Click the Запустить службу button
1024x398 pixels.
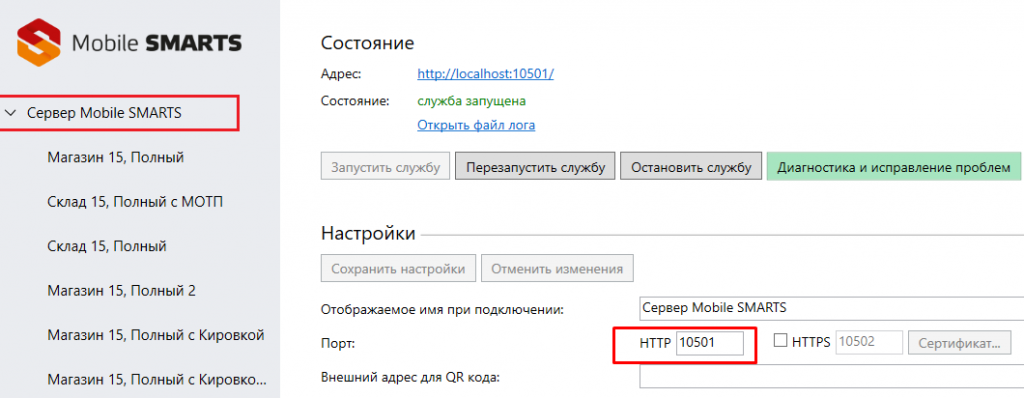point(385,167)
